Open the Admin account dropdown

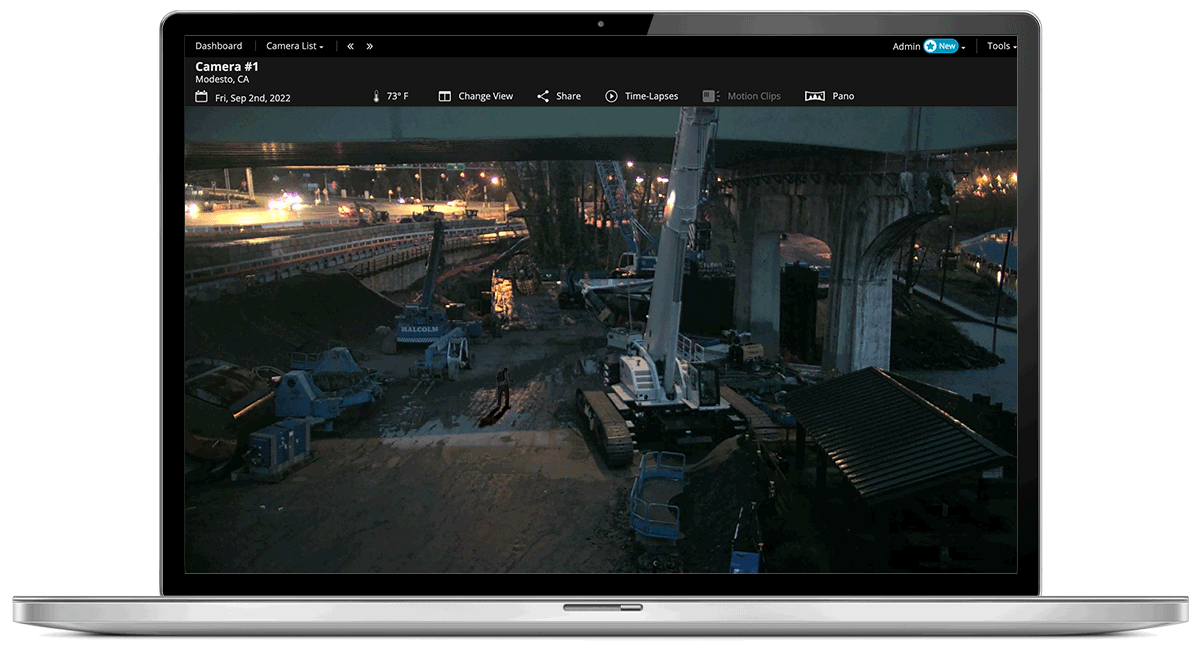(x=908, y=45)
